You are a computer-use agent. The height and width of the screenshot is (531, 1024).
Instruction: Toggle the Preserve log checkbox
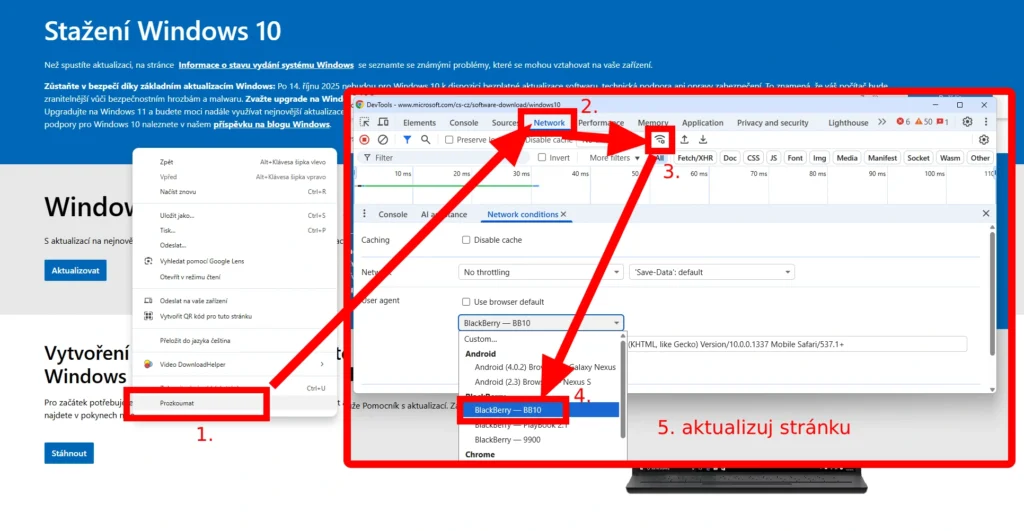coord(449,140)
